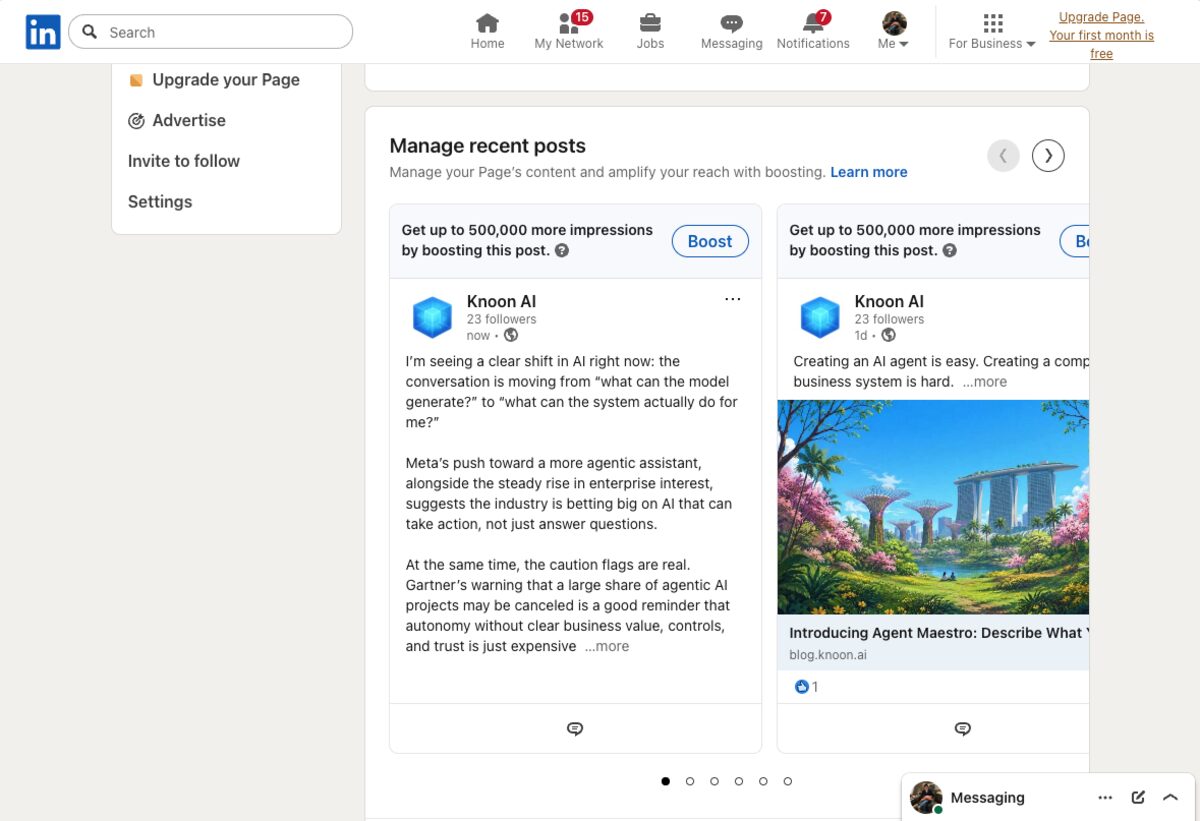Image resolution: width=1200 pixels, height=821 pixels.
Task: Expand the For Business grid menu
Action: pyautogui.click(x=992, y=32)
